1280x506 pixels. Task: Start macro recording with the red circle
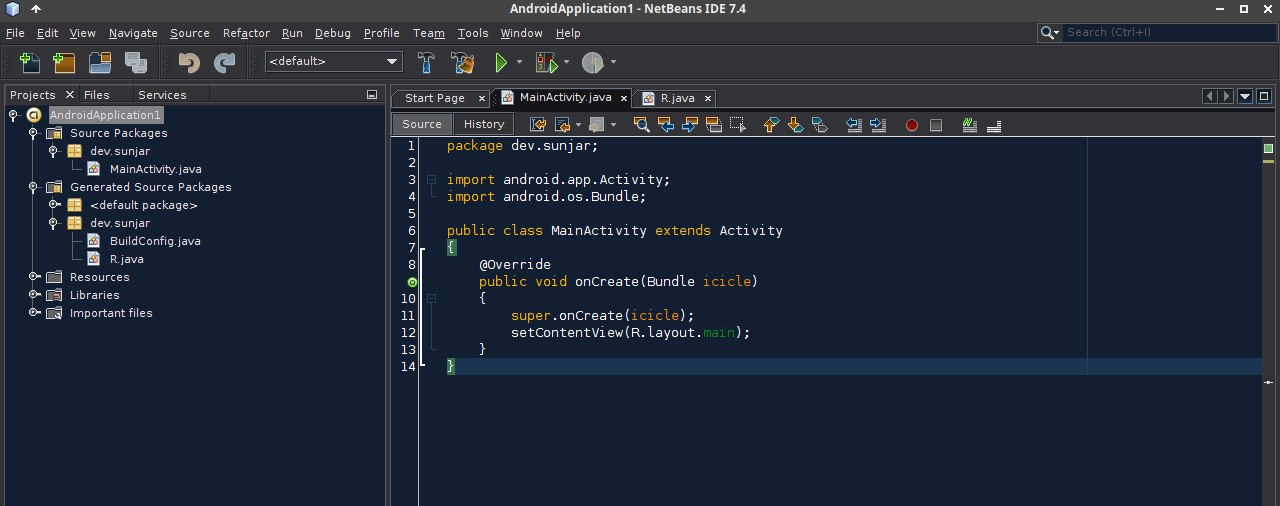pos(911,125)
